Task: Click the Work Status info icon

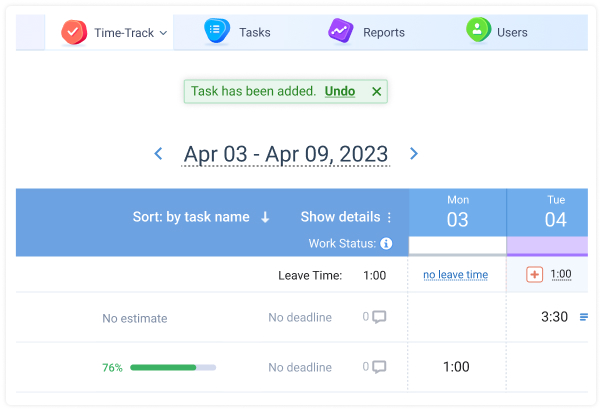Action: [x=386, y=243]
